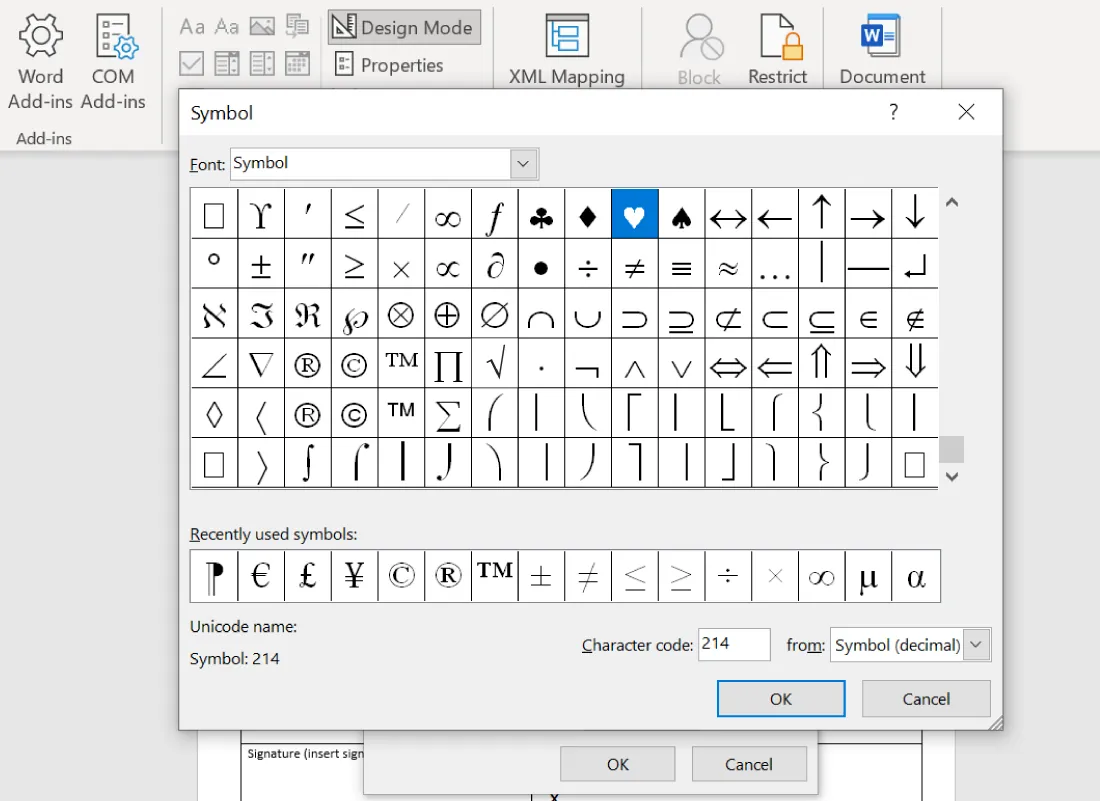This screenshot has height=801, width=1100.
Task: Toggle Design Mode off
Action: 404,27
